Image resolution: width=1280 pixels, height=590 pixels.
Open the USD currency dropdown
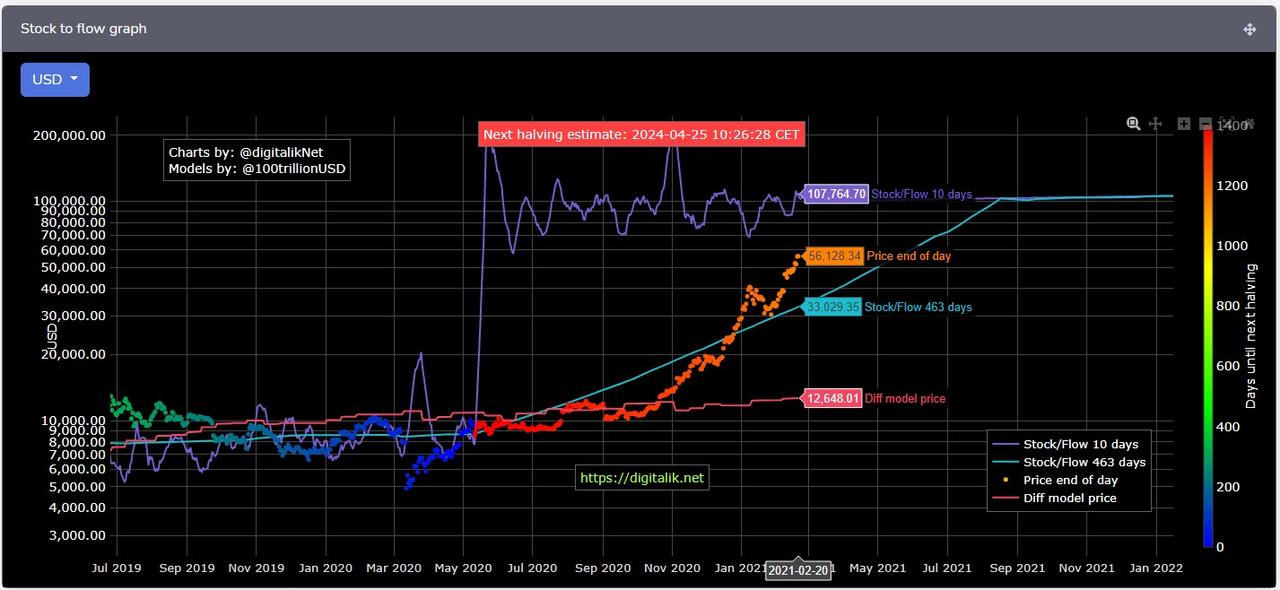(x=55, y=80)
